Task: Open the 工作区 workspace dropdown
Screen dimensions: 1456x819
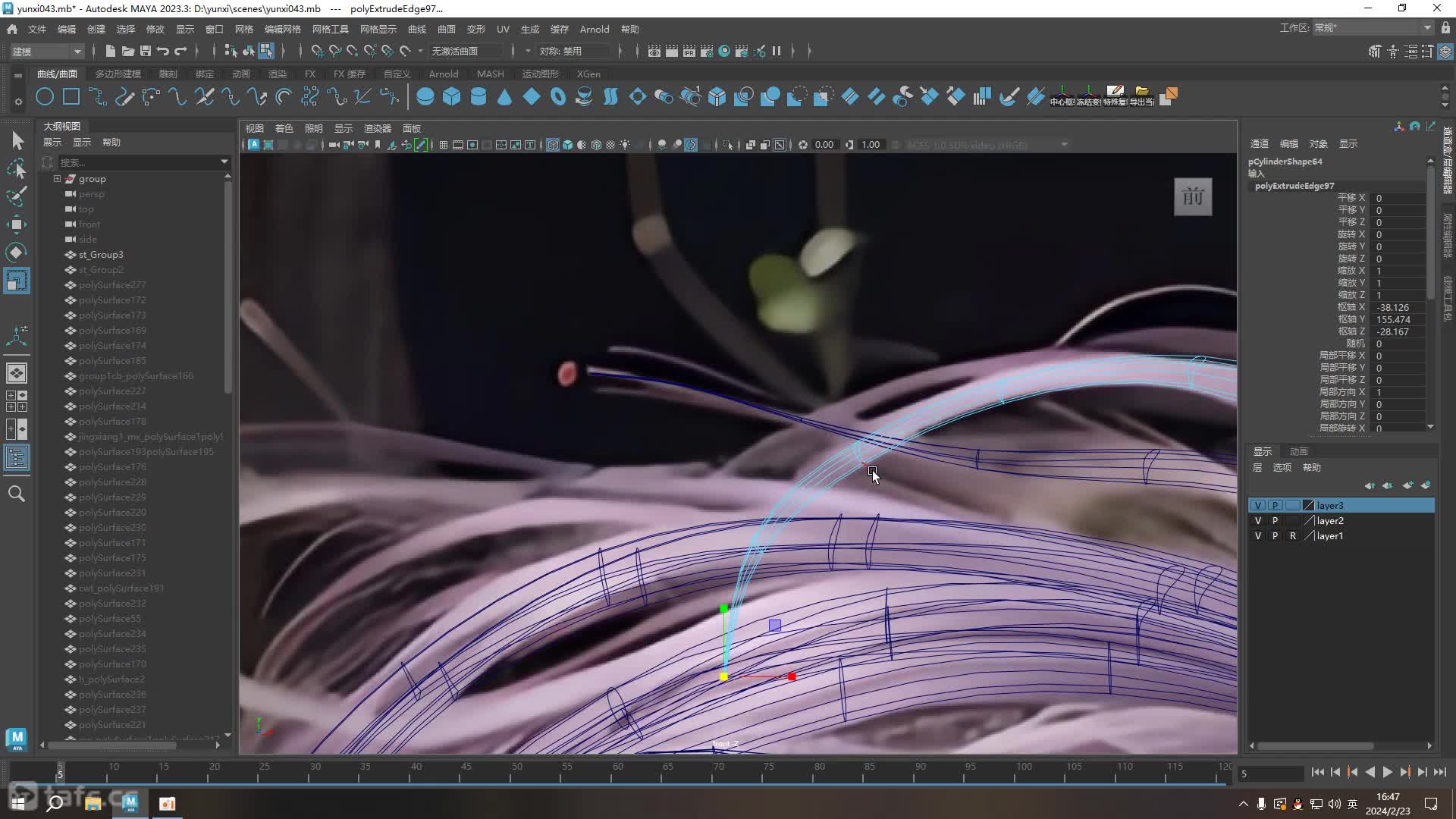Action: point(1373,28)
